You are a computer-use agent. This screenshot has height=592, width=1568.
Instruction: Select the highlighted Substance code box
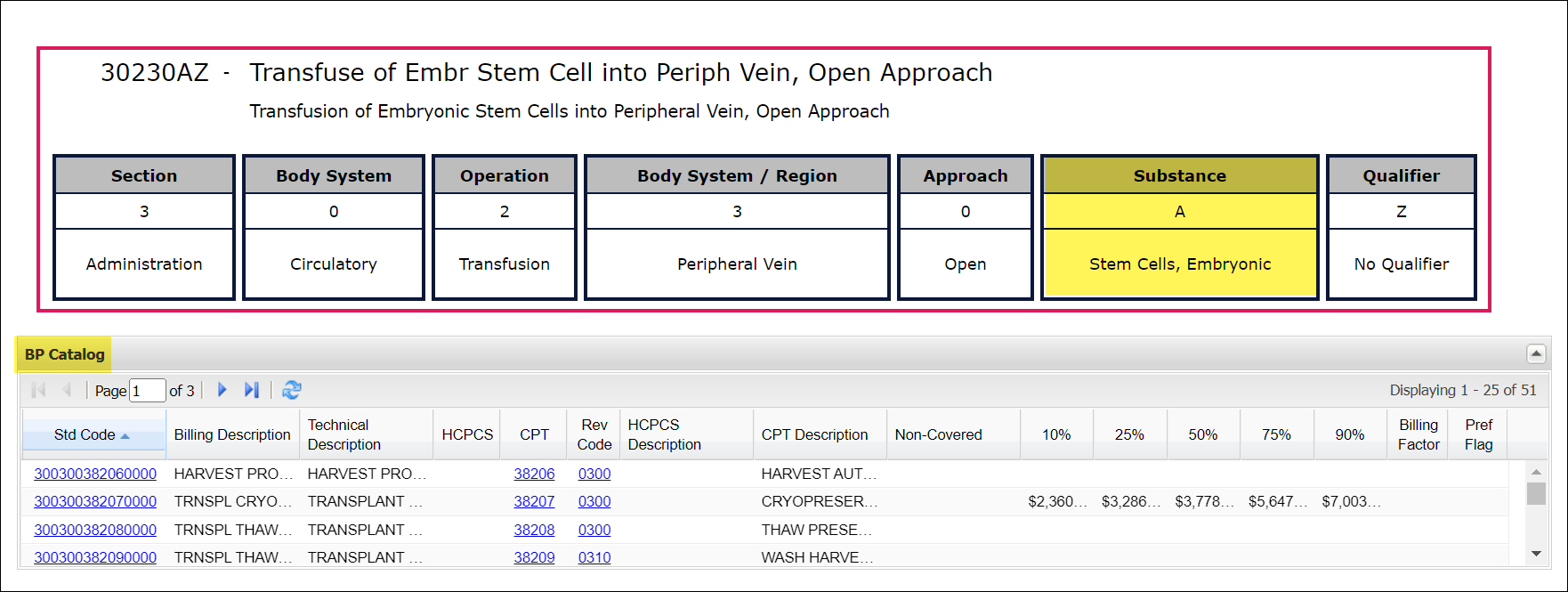[1179, 212]
